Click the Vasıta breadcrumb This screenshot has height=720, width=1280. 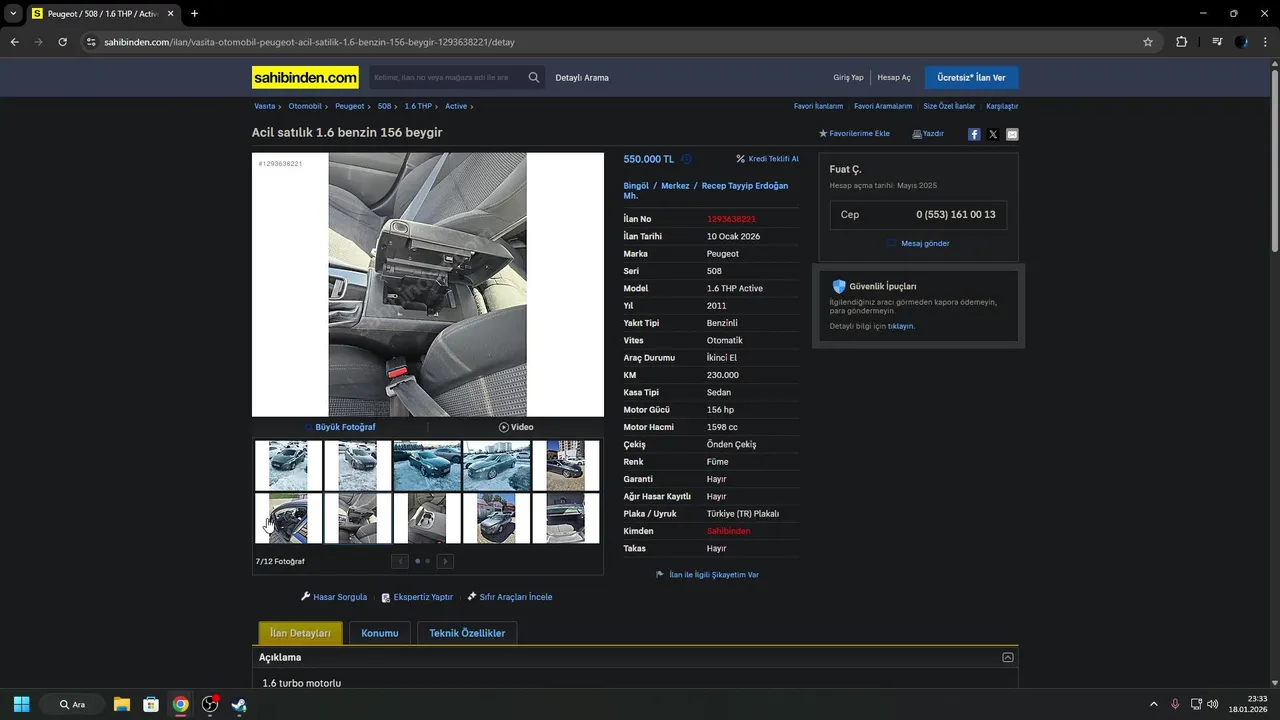[x=264, y=106]
